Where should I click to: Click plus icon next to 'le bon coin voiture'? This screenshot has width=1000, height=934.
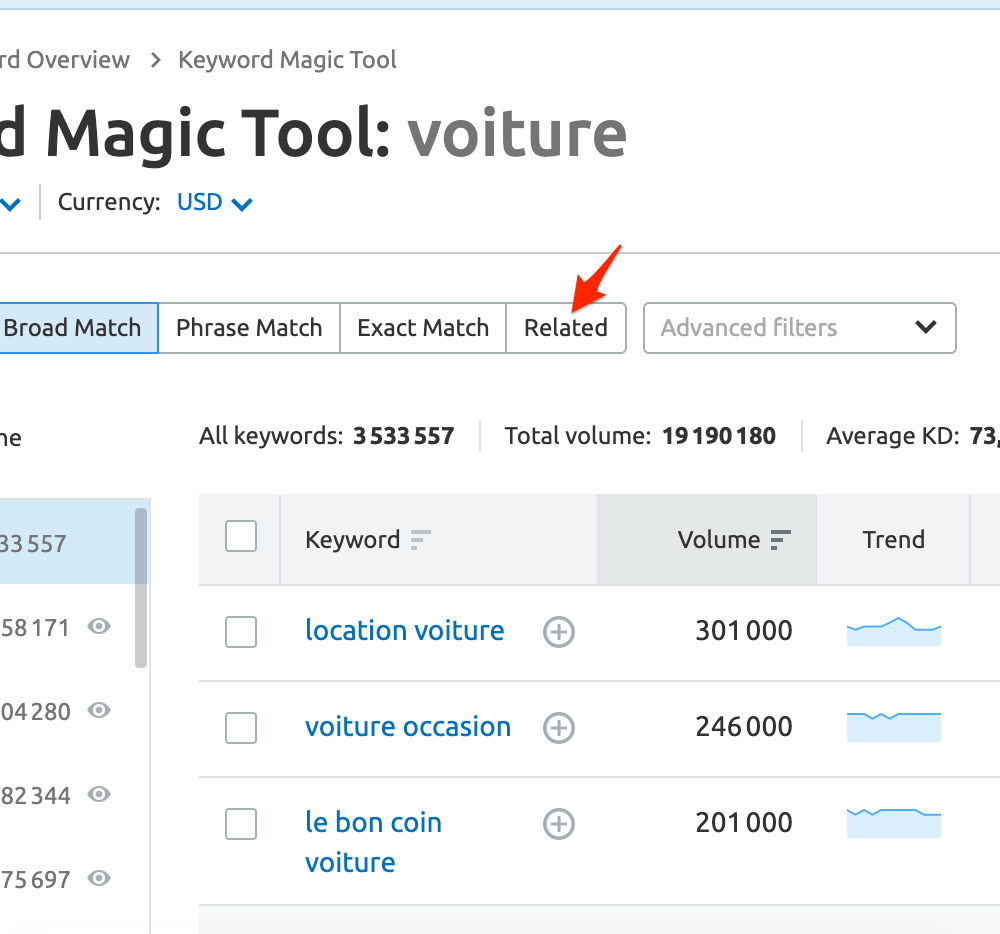(558, 824)
